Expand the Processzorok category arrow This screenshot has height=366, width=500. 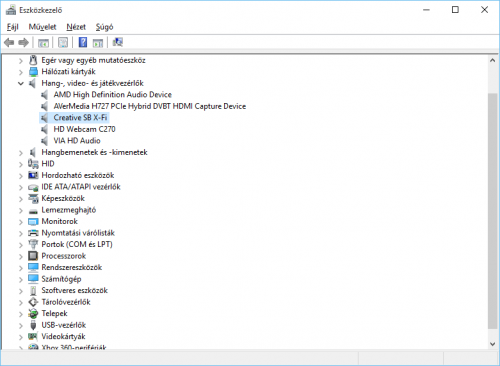pos(21,256)
